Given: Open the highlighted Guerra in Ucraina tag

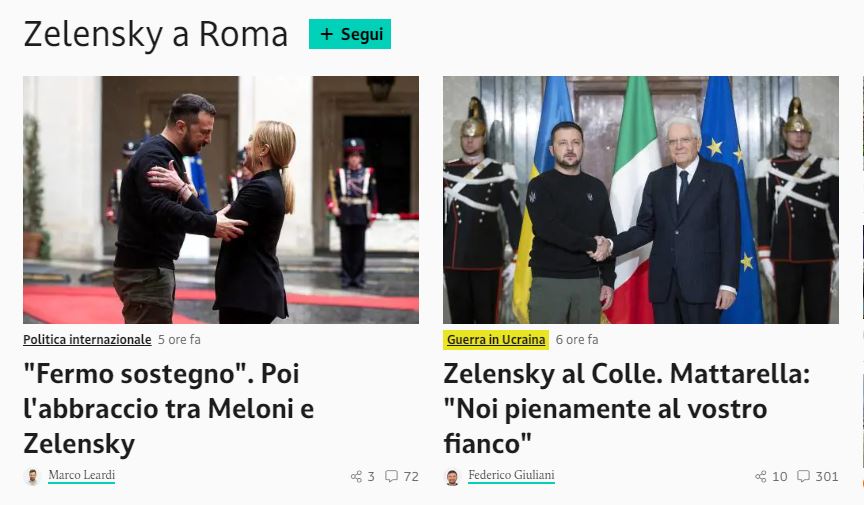Looking at the screenshot, I should pyautogui.click(x=496, y=340).
